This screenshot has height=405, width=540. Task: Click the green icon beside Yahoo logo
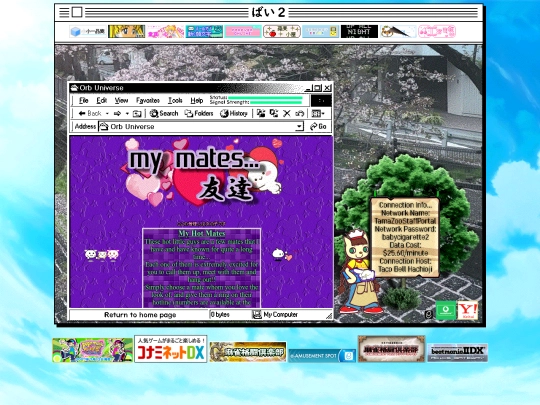[x=446, y=310]
